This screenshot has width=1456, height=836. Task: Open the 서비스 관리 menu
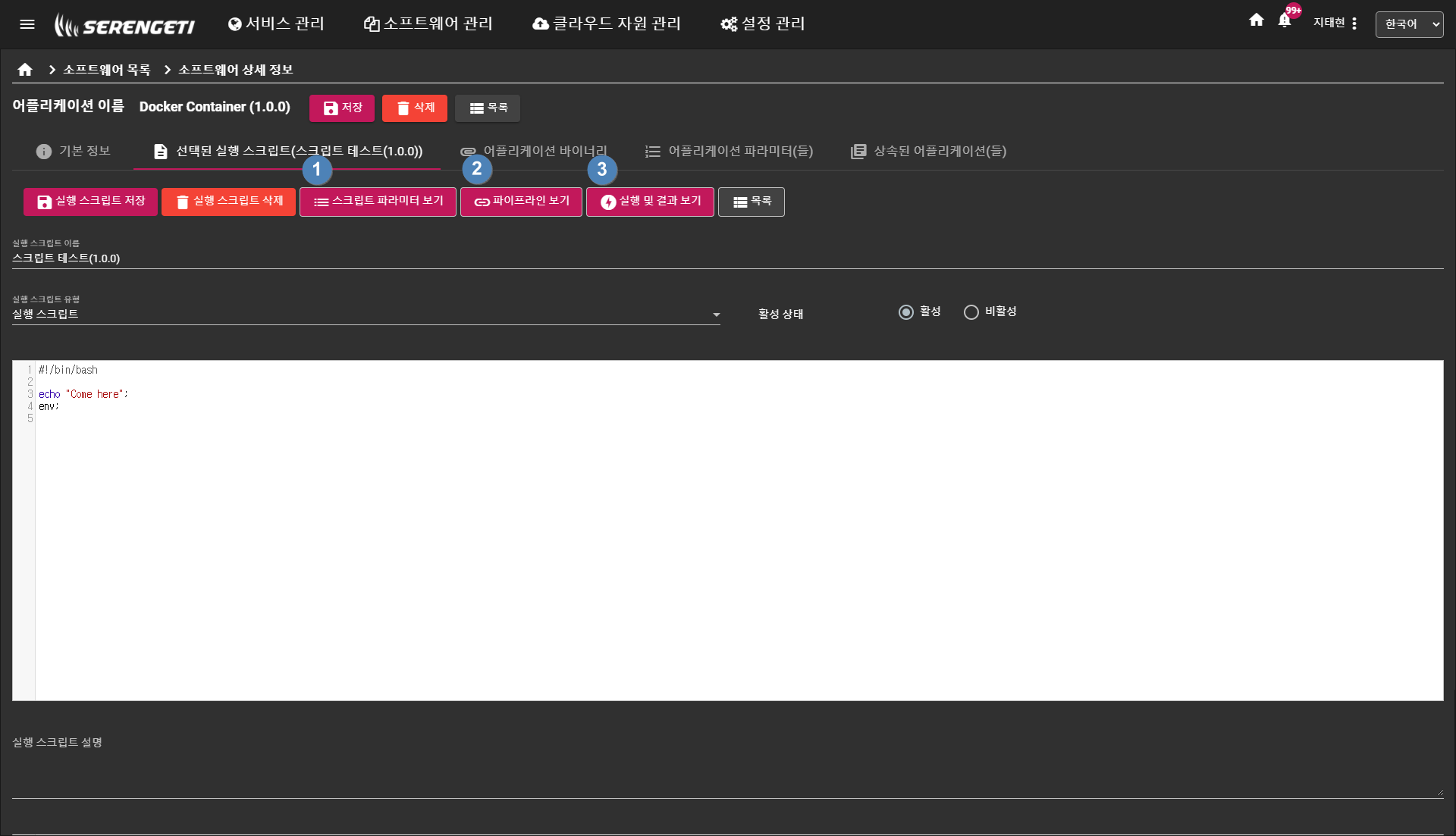(276, 24)
